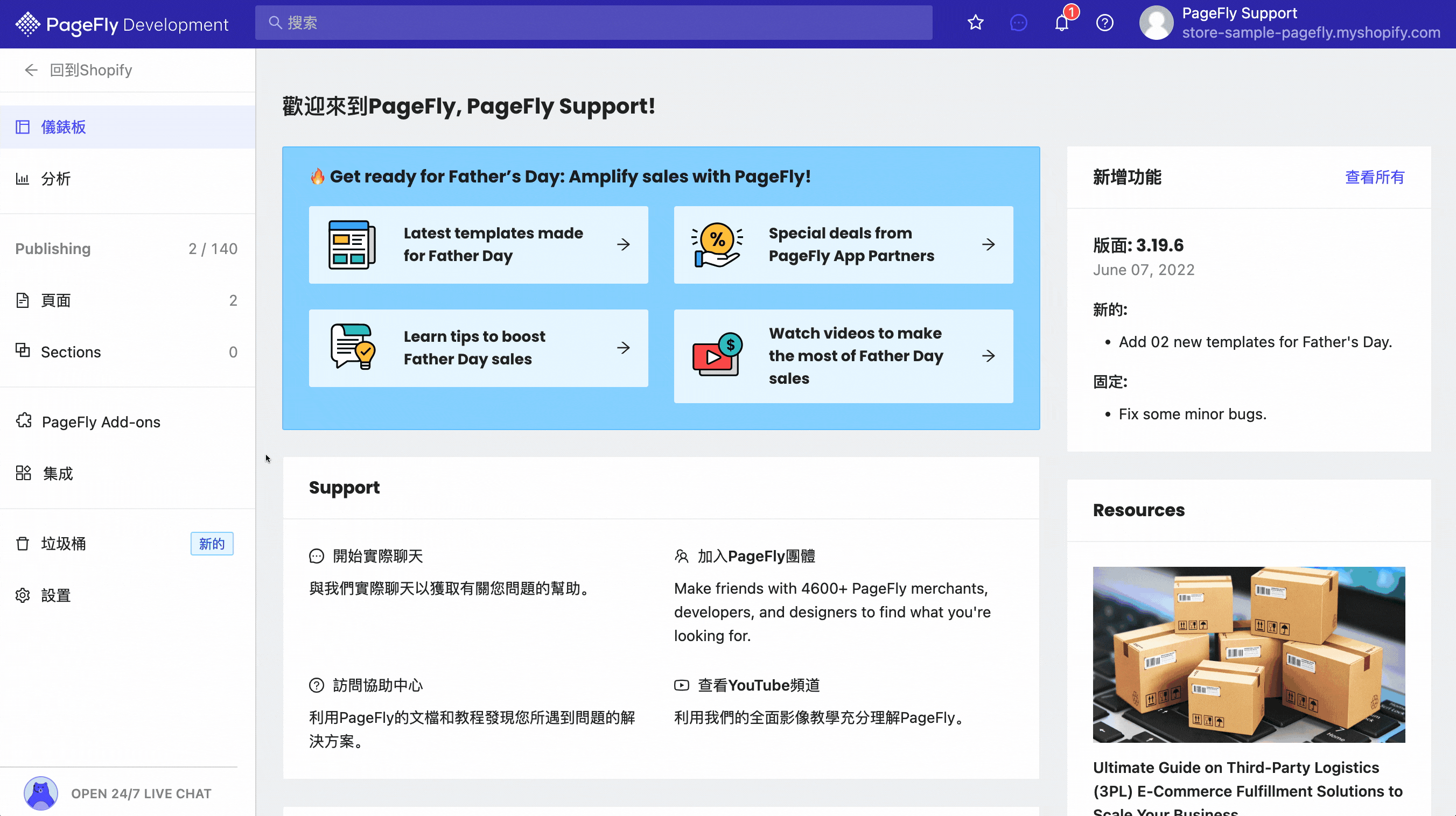Open the help question mark icon
Viewport: 1456px width, 816px height.
1104,23
